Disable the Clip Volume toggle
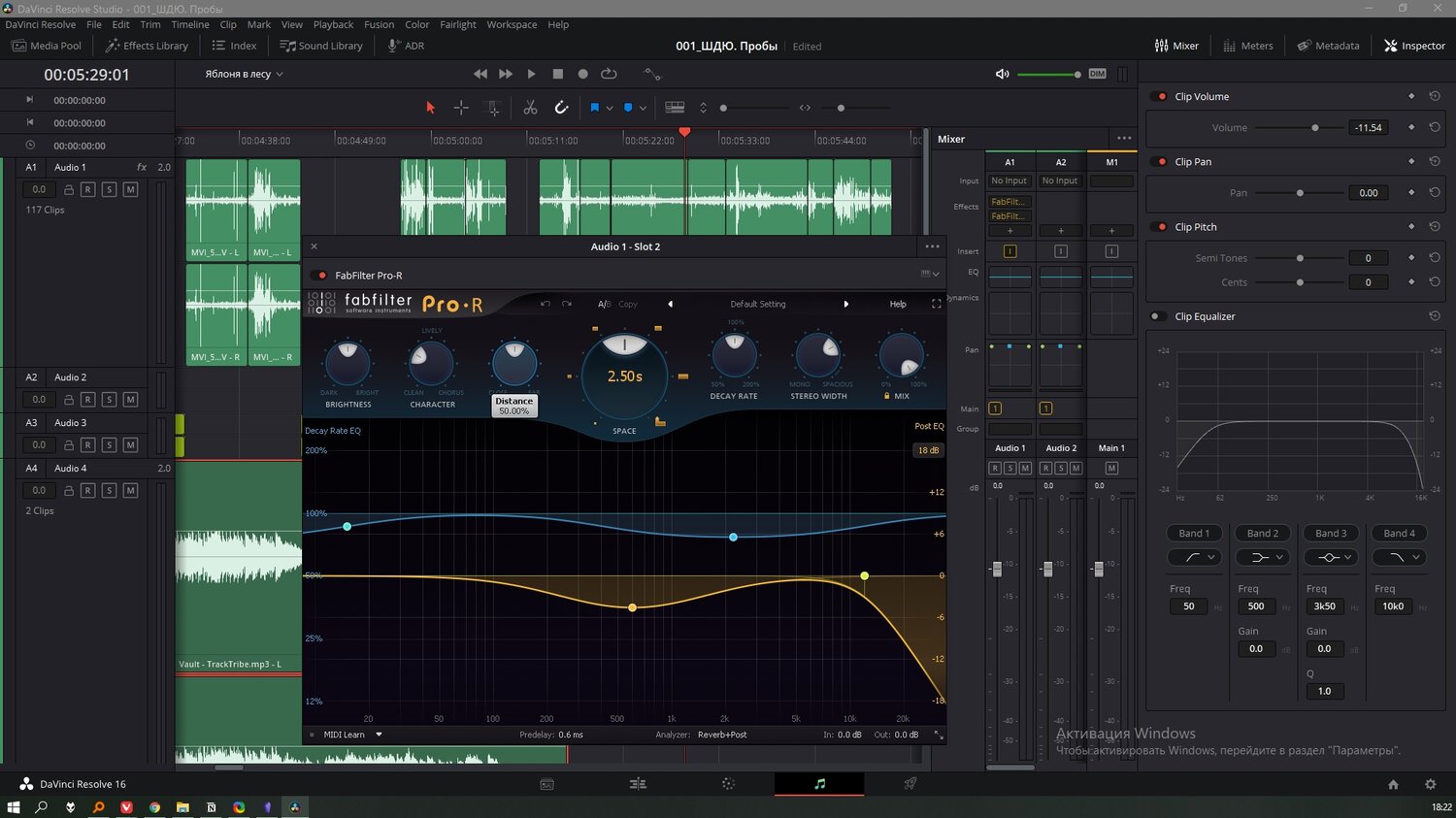1456x818 pixels. click(1160, 96)
